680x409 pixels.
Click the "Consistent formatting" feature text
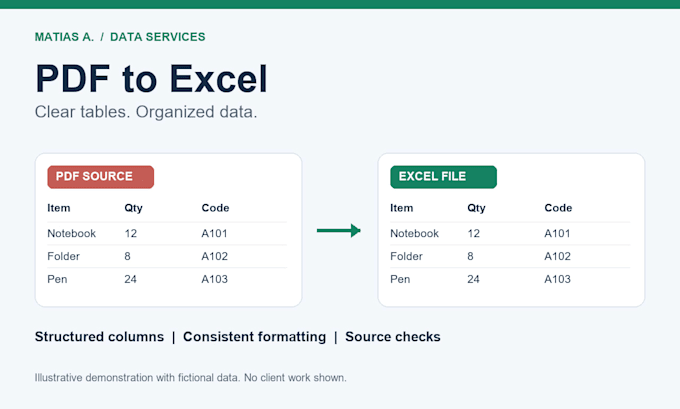click(255, 337)
